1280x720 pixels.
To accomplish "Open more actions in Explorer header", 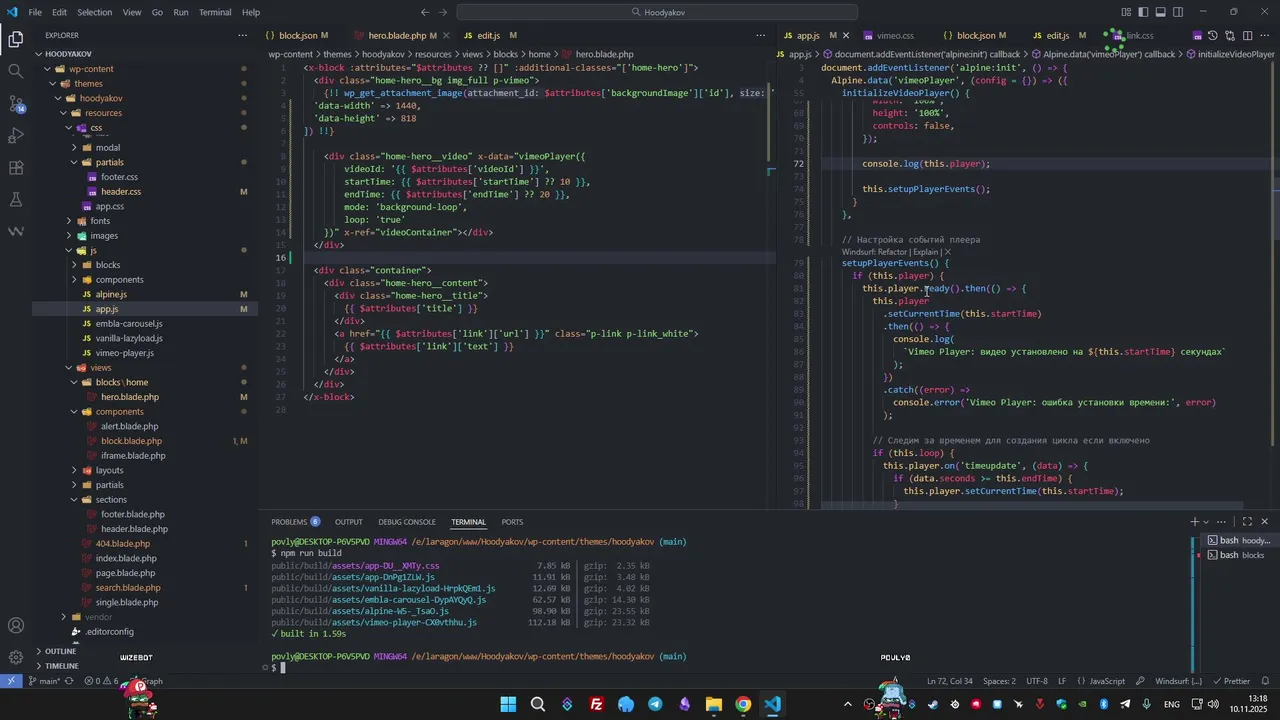I will pyautogui.click(x=243, y=35).
